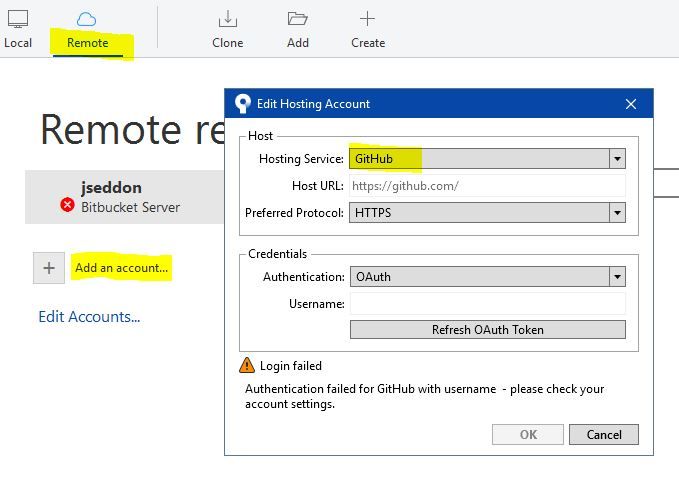Click the Preferred Protocol dropdown arrow
This screenshot has width=679, height=489.
[x=618, y=213]
